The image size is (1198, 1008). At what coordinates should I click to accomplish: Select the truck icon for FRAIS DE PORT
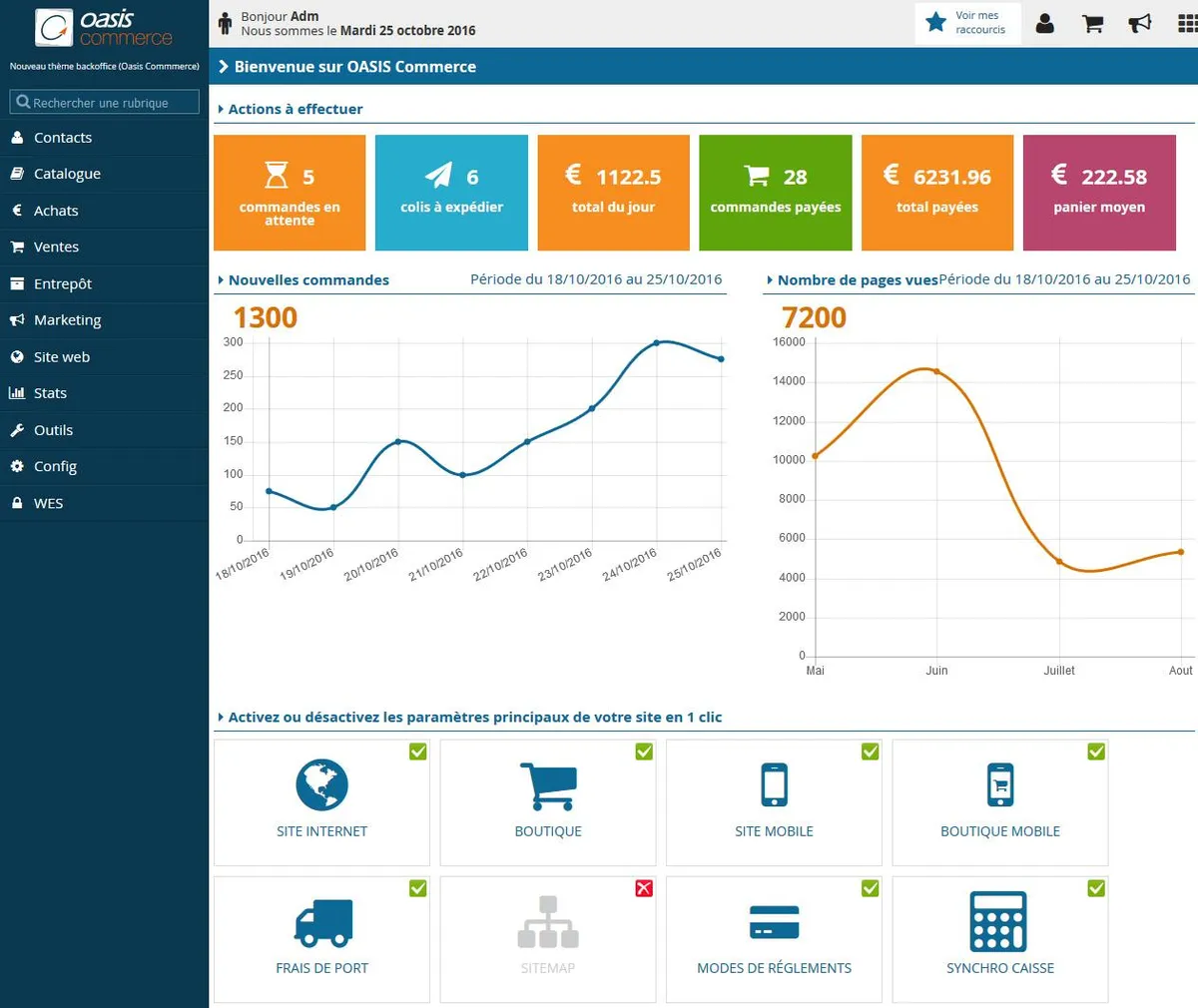click(323, 922)
